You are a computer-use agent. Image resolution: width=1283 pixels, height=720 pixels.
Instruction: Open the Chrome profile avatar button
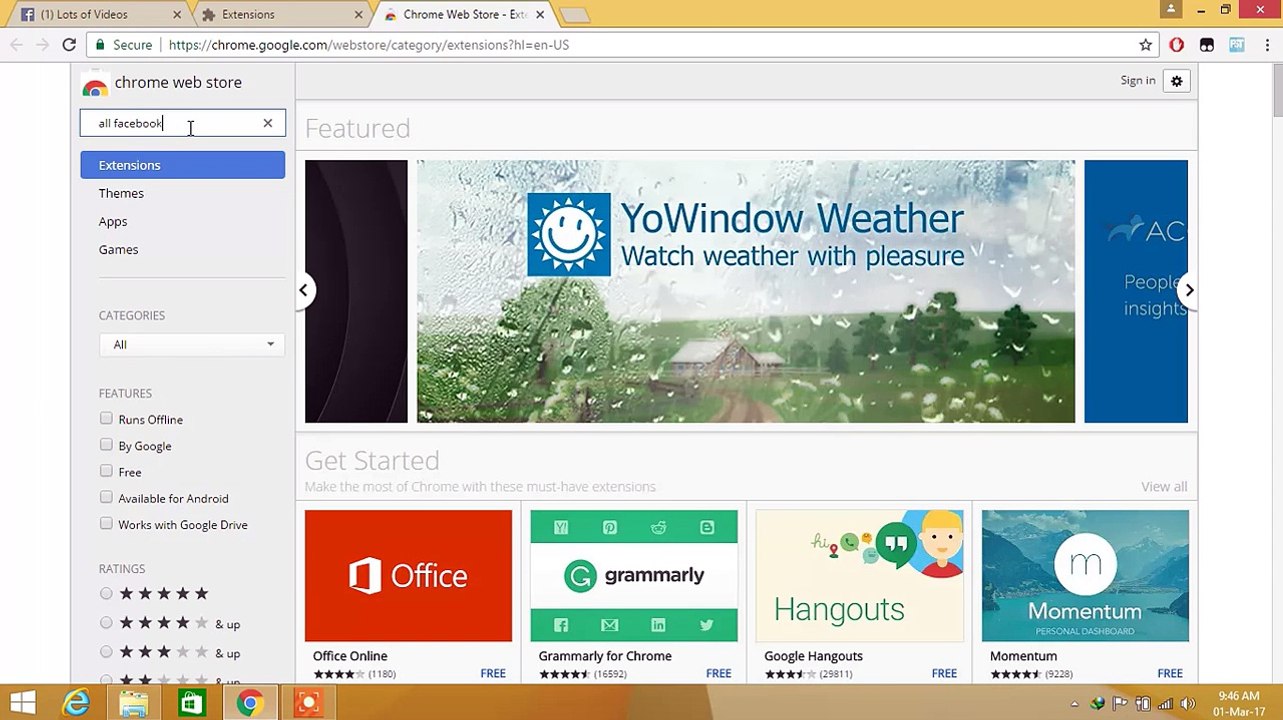1171,9
